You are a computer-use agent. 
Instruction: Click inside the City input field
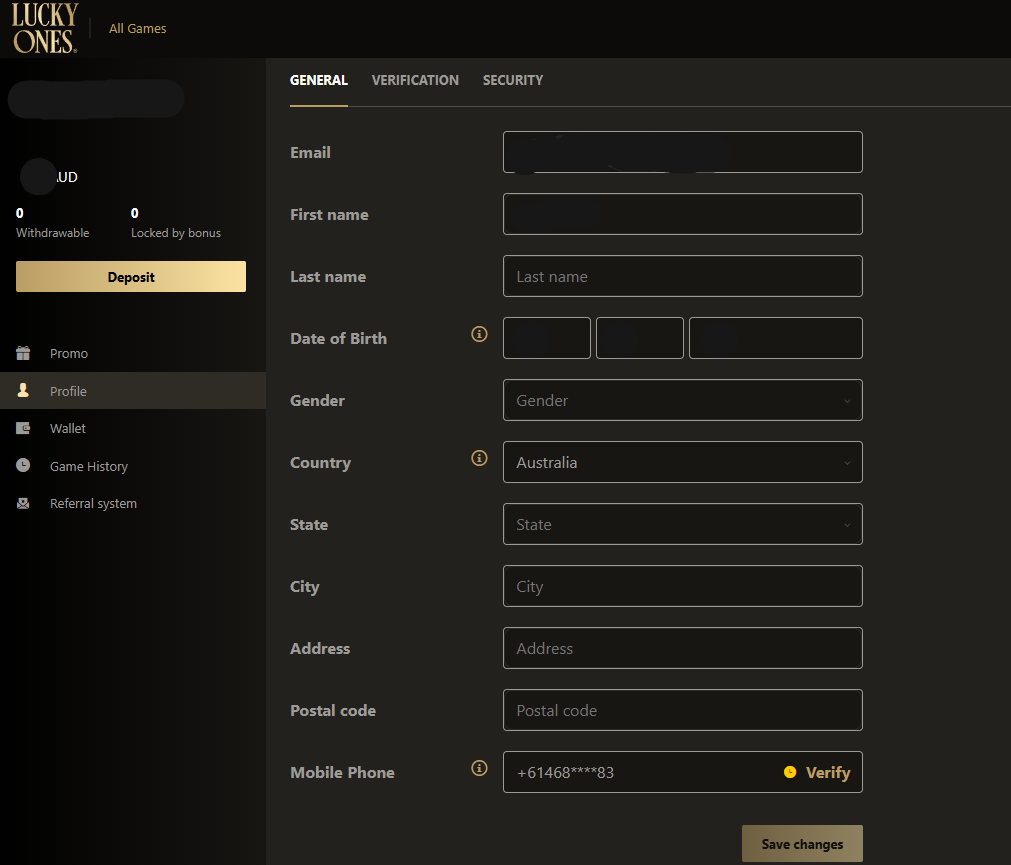pos(682,586)
